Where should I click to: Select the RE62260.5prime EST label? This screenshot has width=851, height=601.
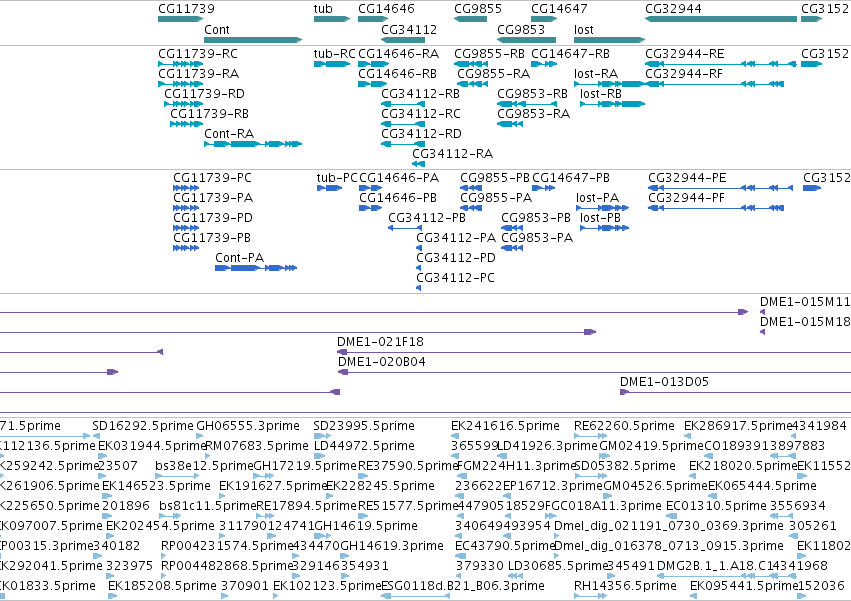point(624,426)
